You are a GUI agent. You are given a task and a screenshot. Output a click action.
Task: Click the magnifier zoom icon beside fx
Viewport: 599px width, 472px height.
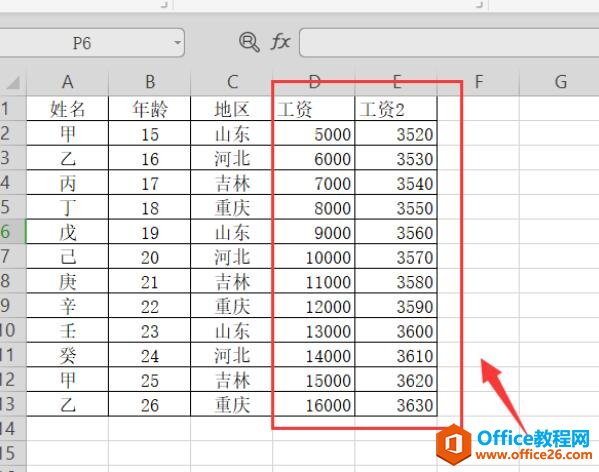[249, 42]
